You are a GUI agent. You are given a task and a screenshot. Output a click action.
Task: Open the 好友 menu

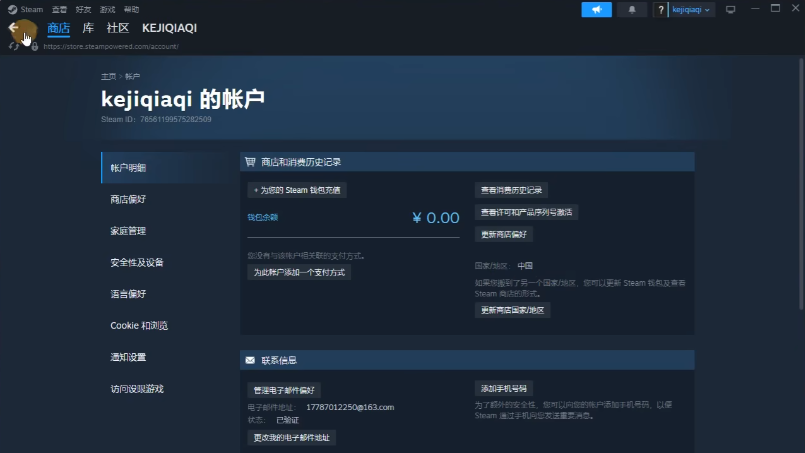pos(83,9)
